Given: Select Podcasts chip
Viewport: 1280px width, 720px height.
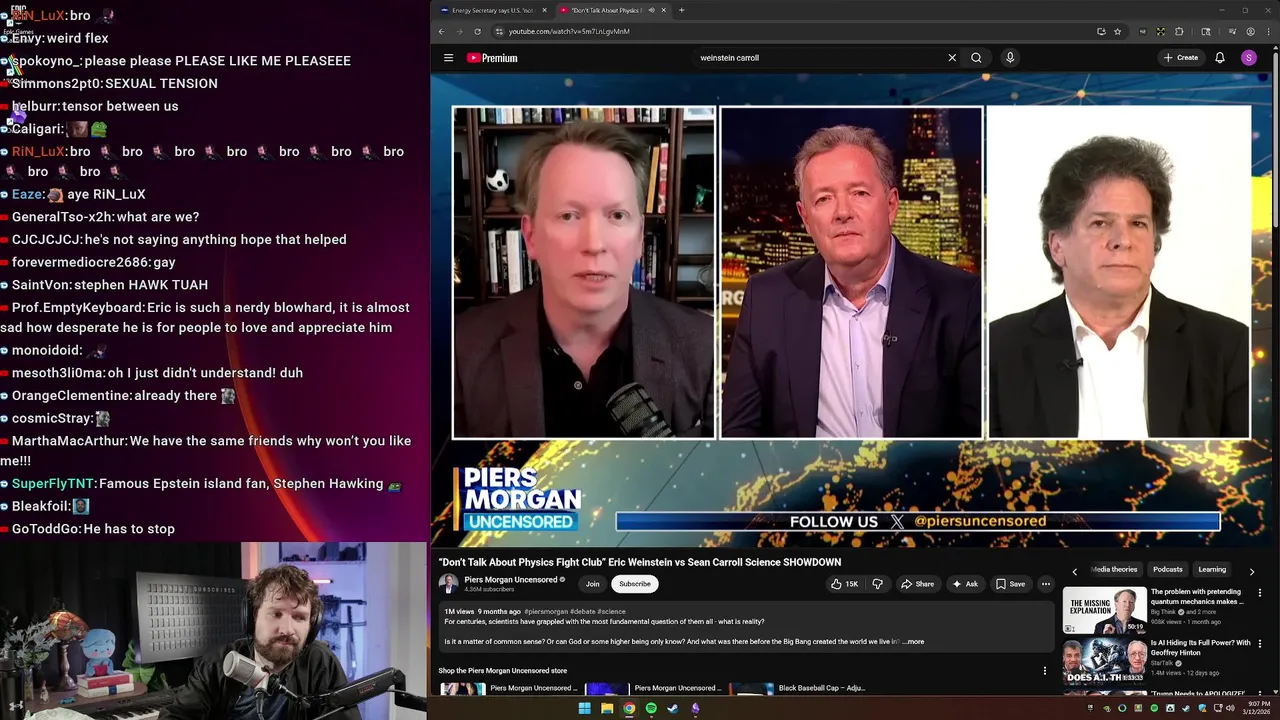Looking at the screenshot, I should point(1168,570).
